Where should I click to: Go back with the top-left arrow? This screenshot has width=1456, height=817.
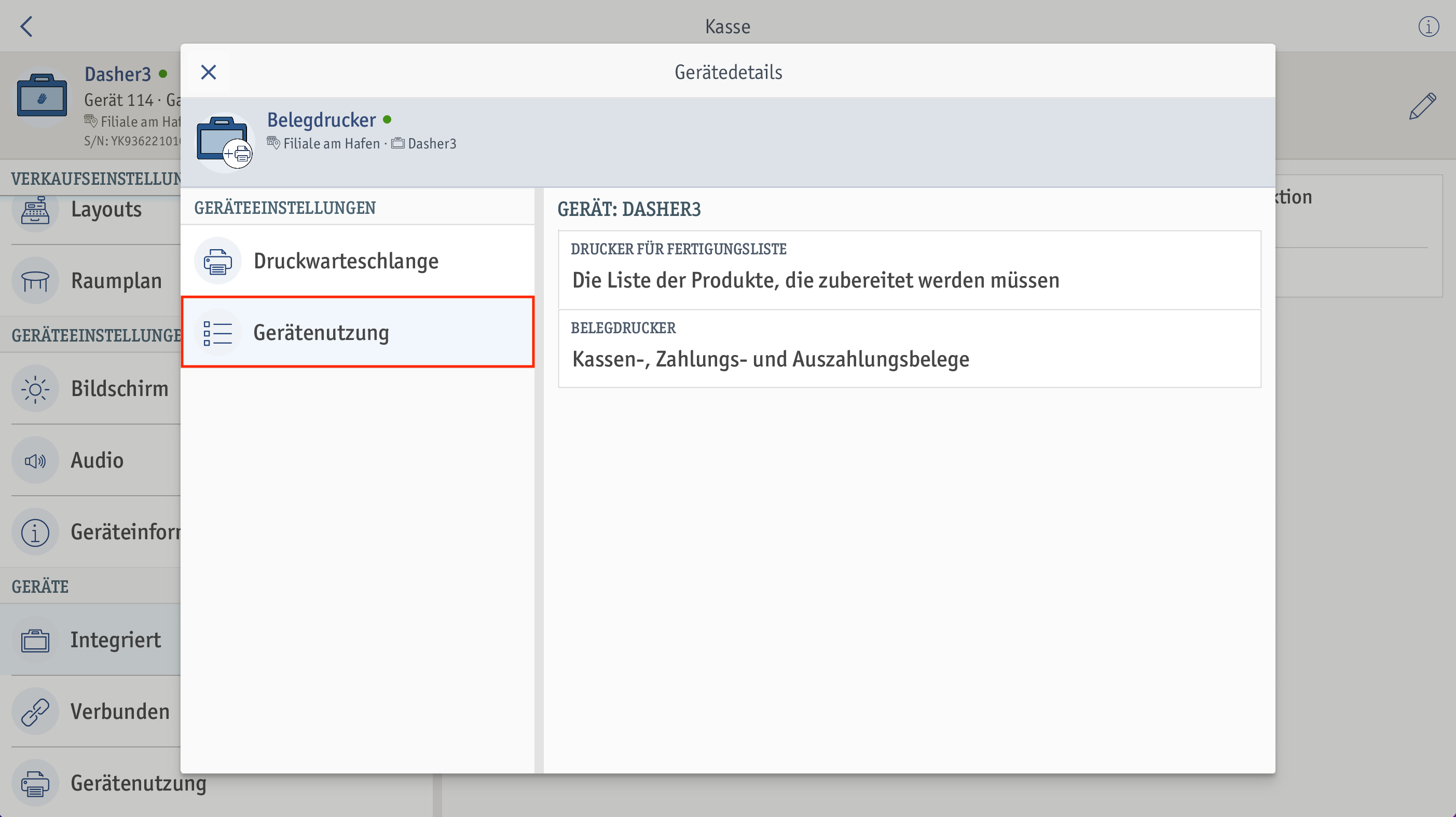(26, 26)
